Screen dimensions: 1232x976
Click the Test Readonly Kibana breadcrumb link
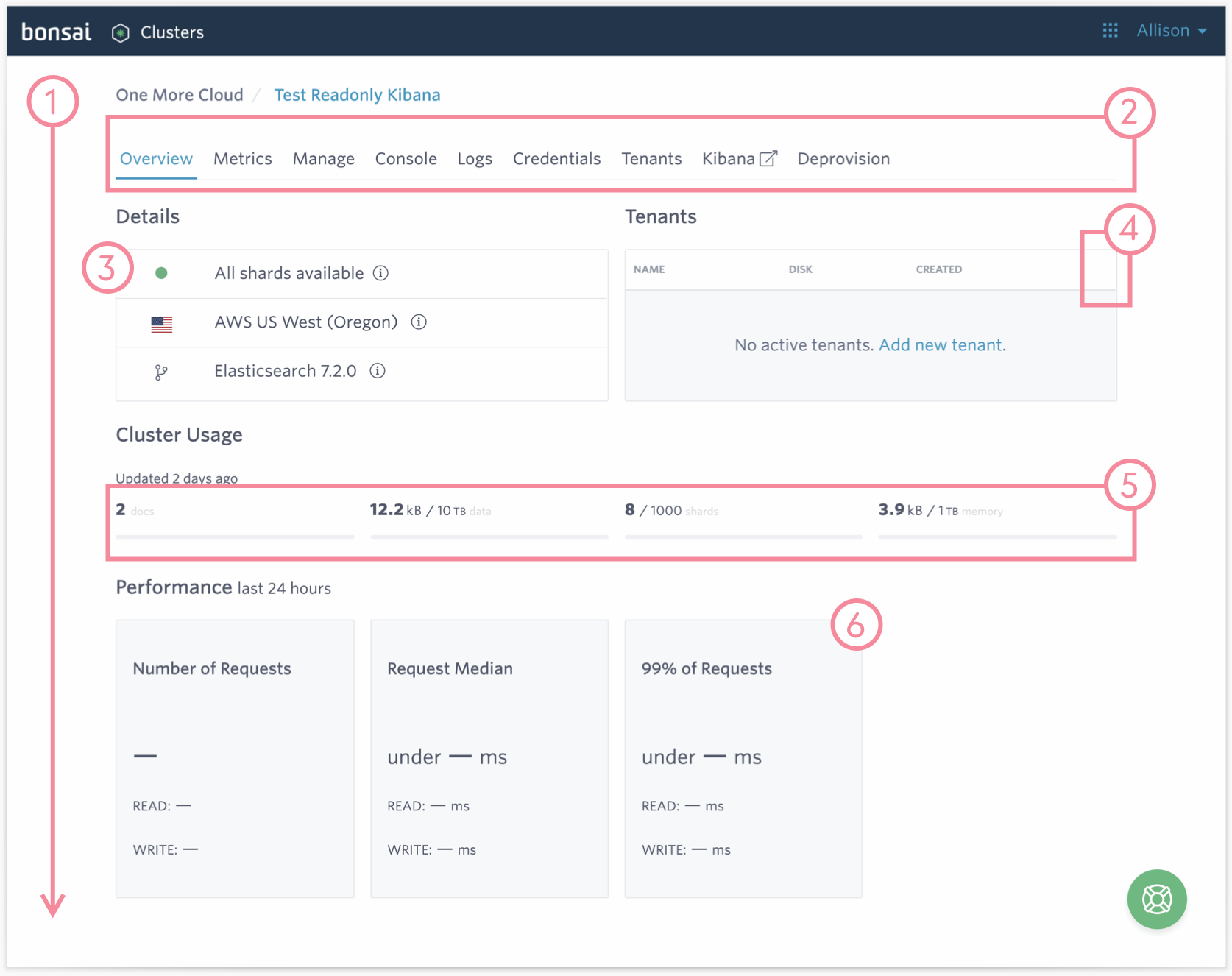pyautogui.click(x=357, y=95)
